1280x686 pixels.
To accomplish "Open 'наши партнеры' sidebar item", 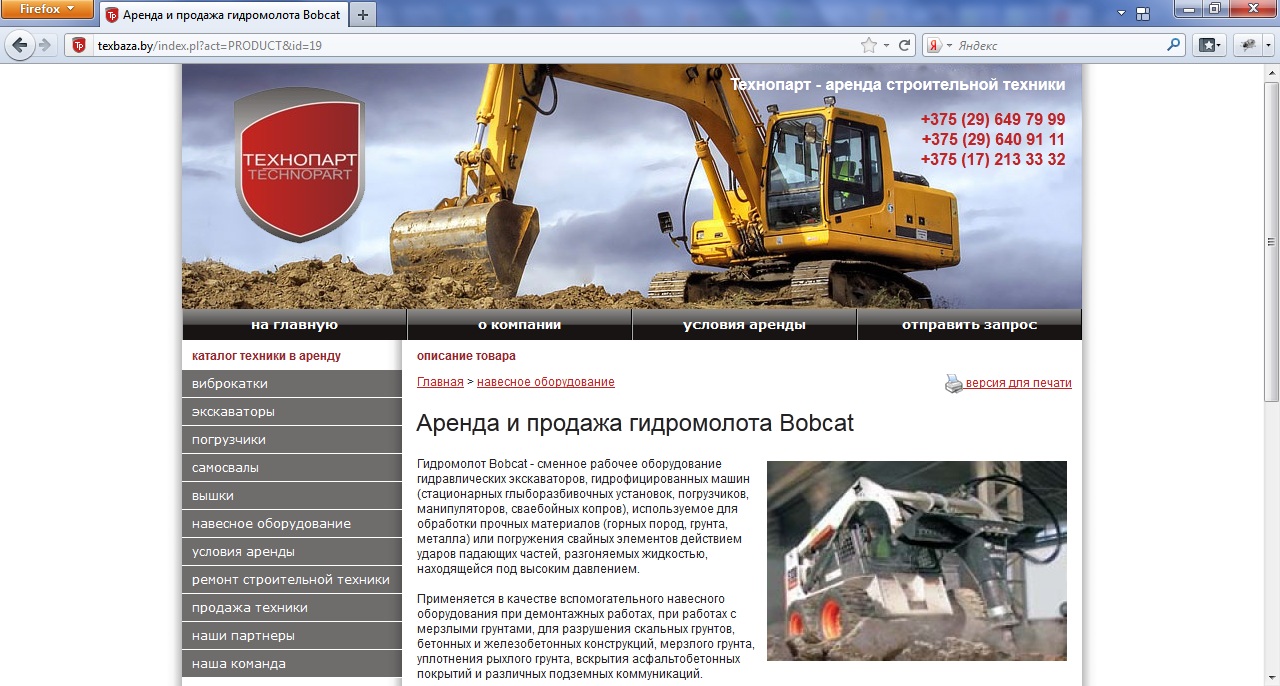I will click(x=292, y=636).
